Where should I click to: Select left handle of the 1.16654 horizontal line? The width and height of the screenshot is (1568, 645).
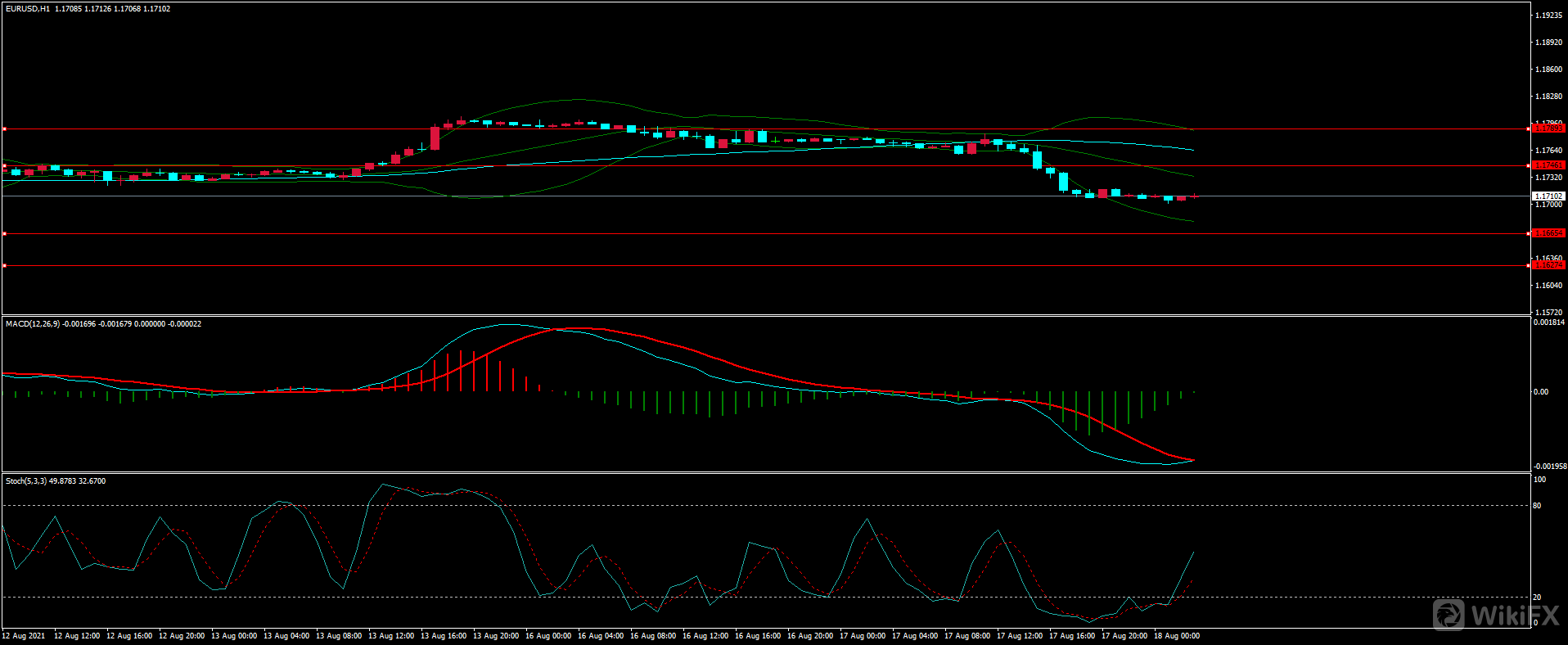point(4,233)
